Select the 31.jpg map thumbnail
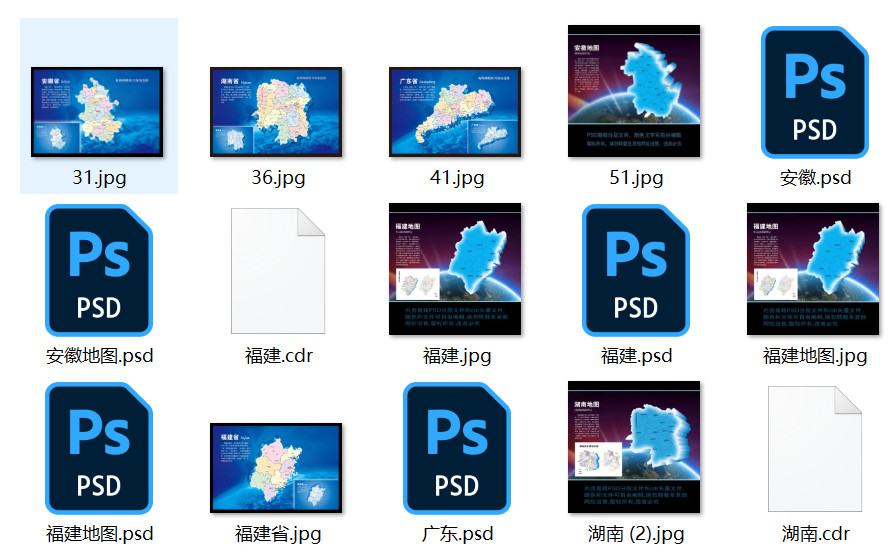The image size is (888, 552). click(x=97, y=112)
